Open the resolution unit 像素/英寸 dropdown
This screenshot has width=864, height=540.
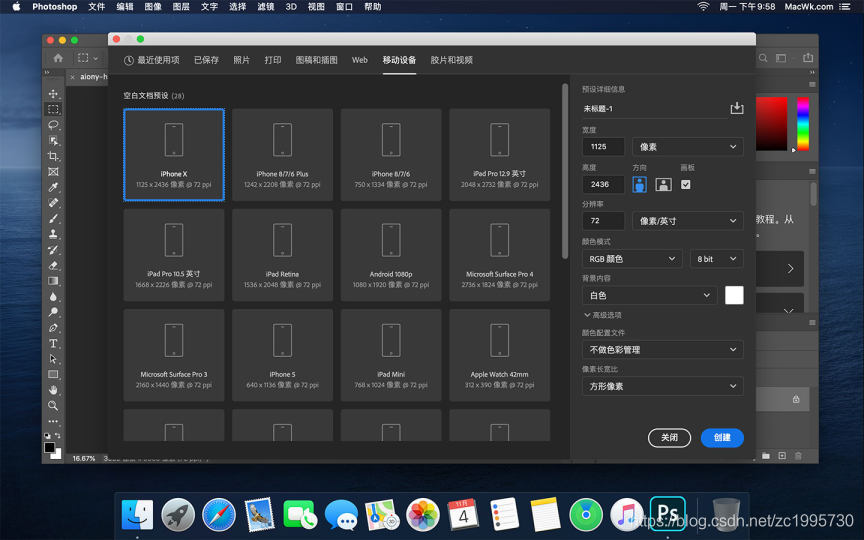click(x=687, y=221)
